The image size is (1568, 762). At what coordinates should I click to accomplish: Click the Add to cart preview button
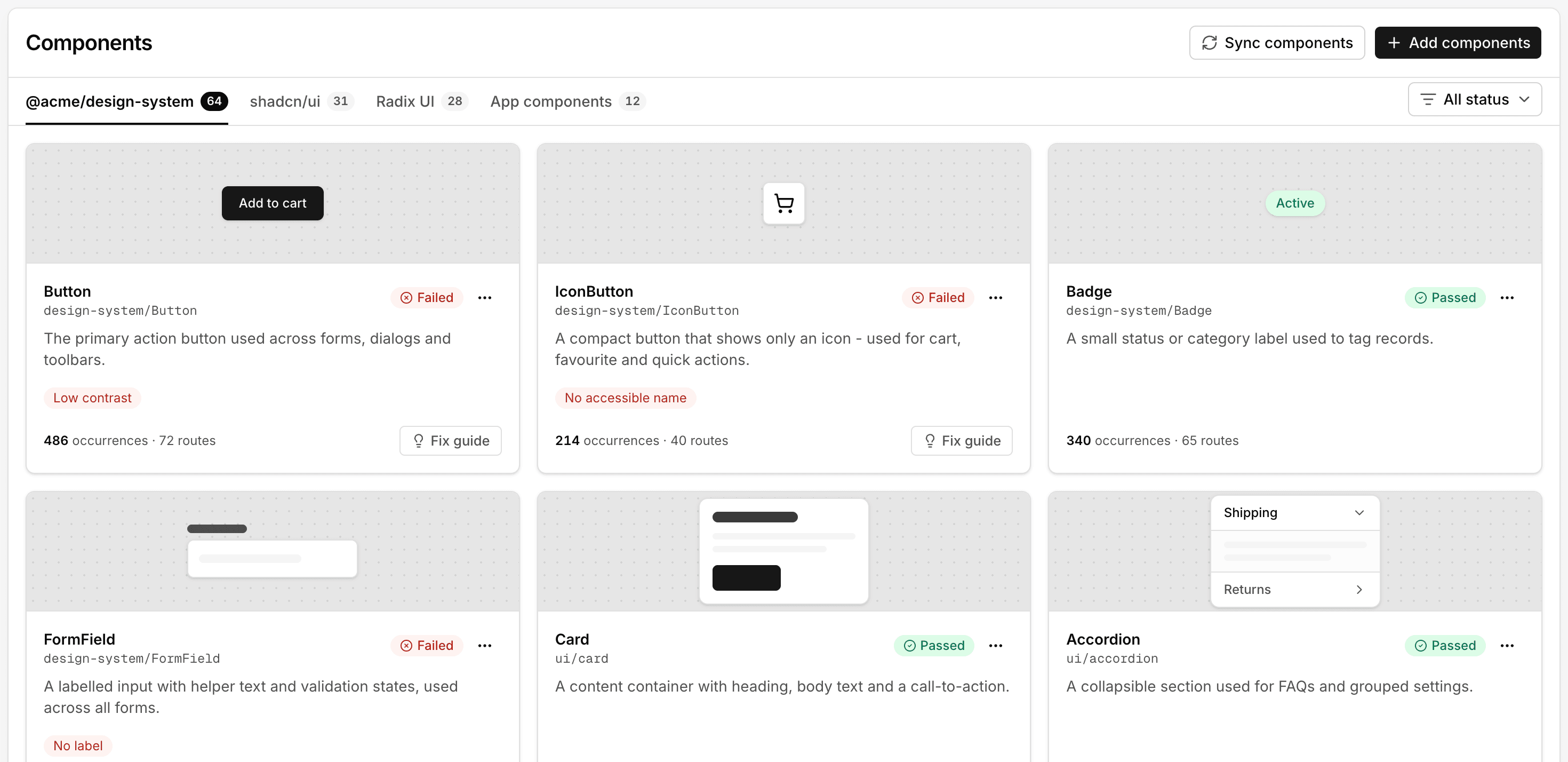(272, 203)
